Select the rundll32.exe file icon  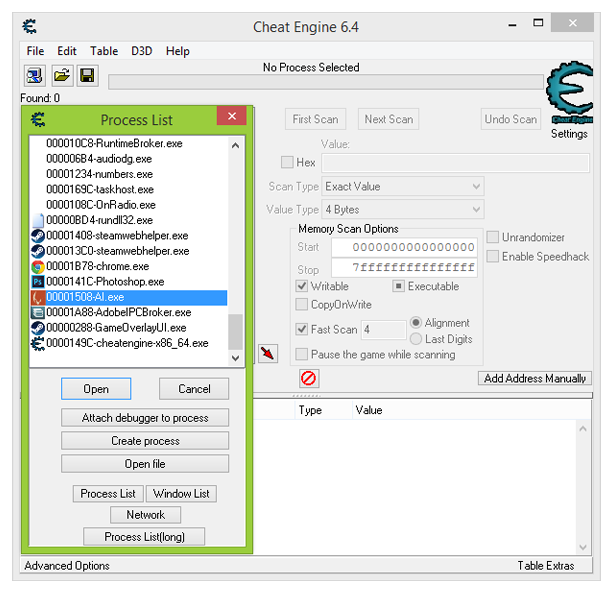(x=38, y=220)
